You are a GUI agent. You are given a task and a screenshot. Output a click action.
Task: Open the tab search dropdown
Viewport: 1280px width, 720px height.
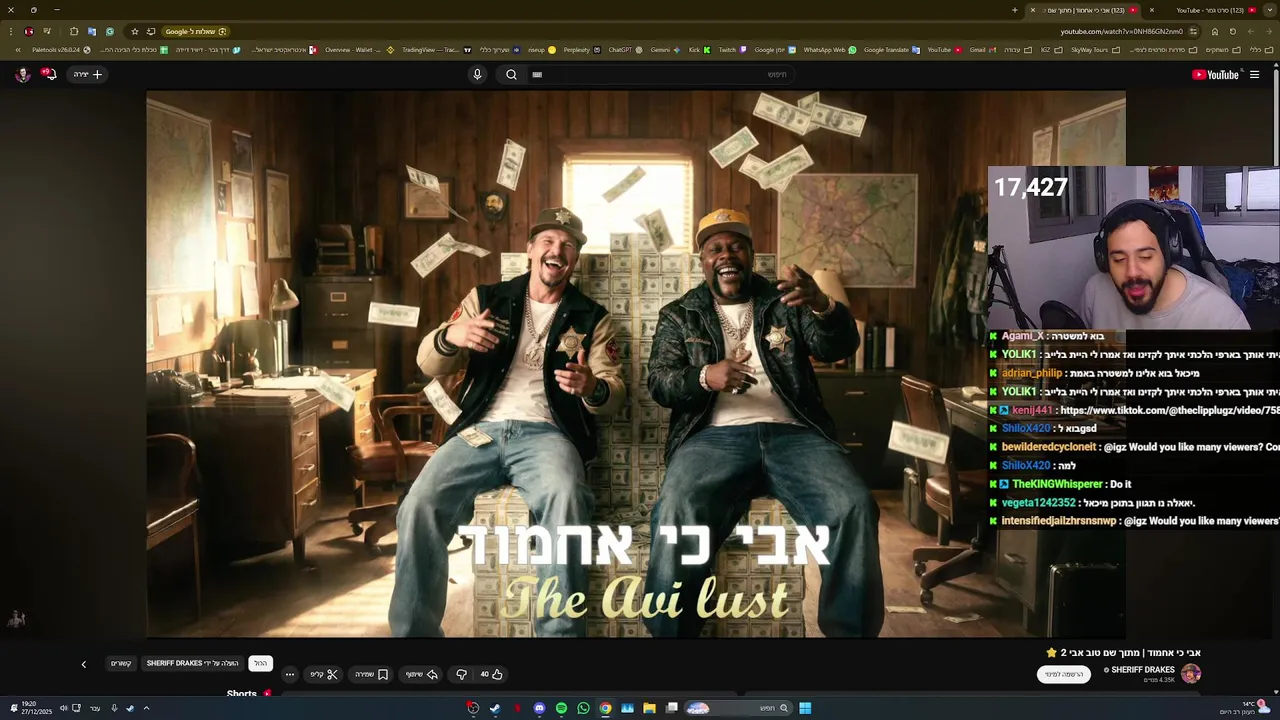(1271, 10)
